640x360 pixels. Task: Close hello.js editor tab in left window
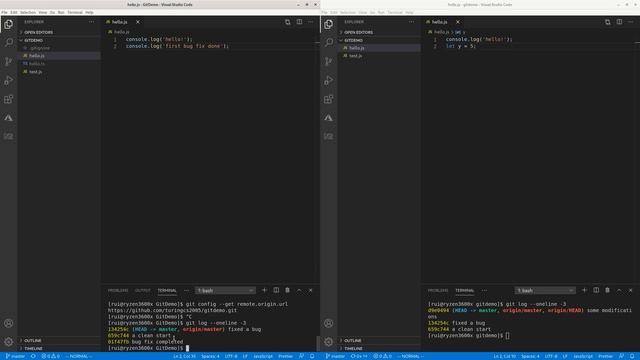pyautogui.click(x=138, y=22)
